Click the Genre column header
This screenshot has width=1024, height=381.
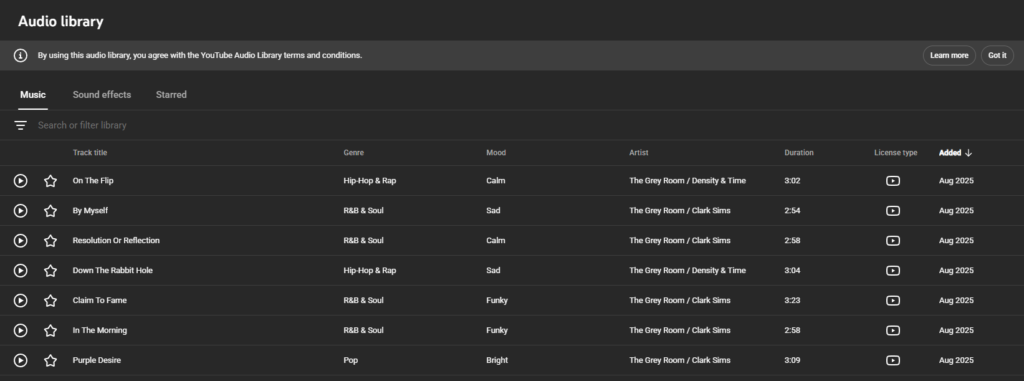coord(354,153)
